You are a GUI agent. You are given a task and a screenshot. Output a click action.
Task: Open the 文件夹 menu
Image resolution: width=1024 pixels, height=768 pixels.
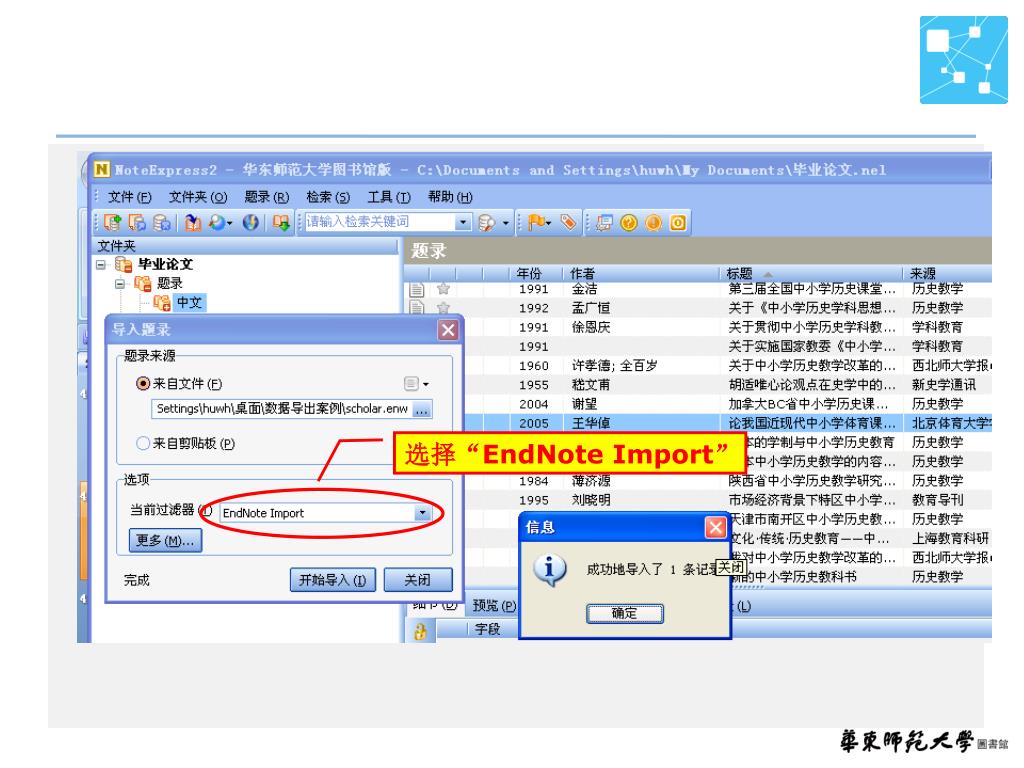[x=198, y=197]
